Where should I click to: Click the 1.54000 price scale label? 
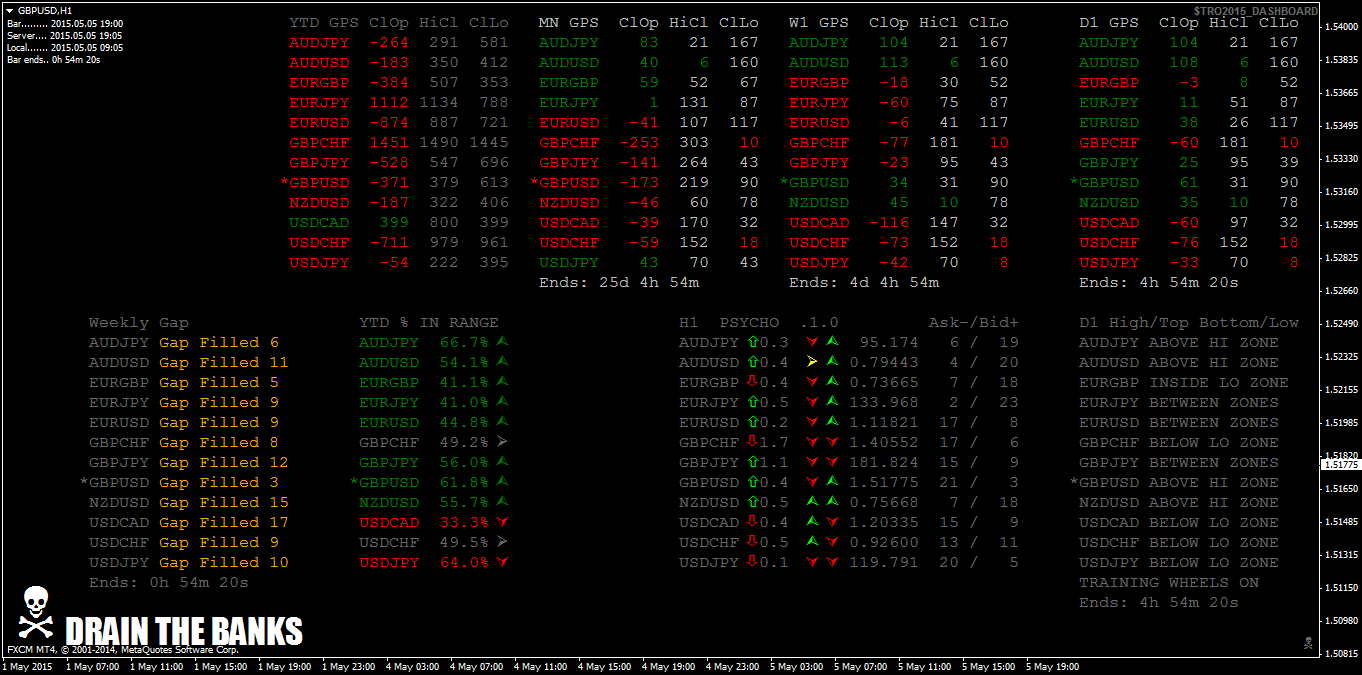pyautogui.click(x=1341, y=27)
